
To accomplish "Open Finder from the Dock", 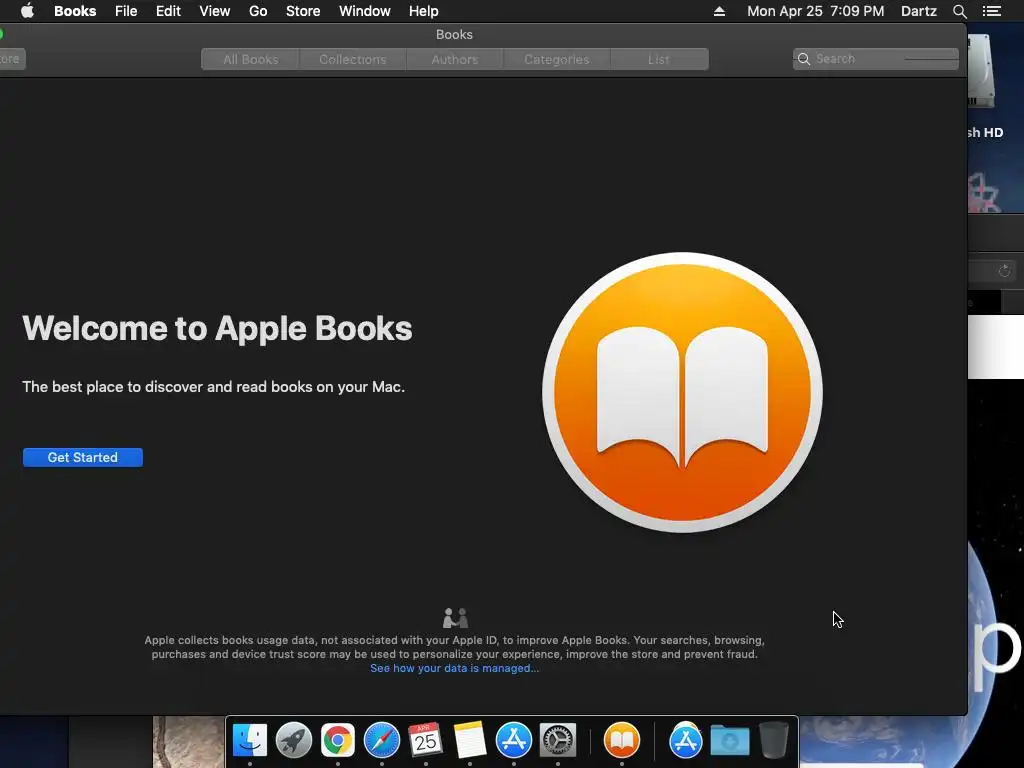I will coord(249,740).
